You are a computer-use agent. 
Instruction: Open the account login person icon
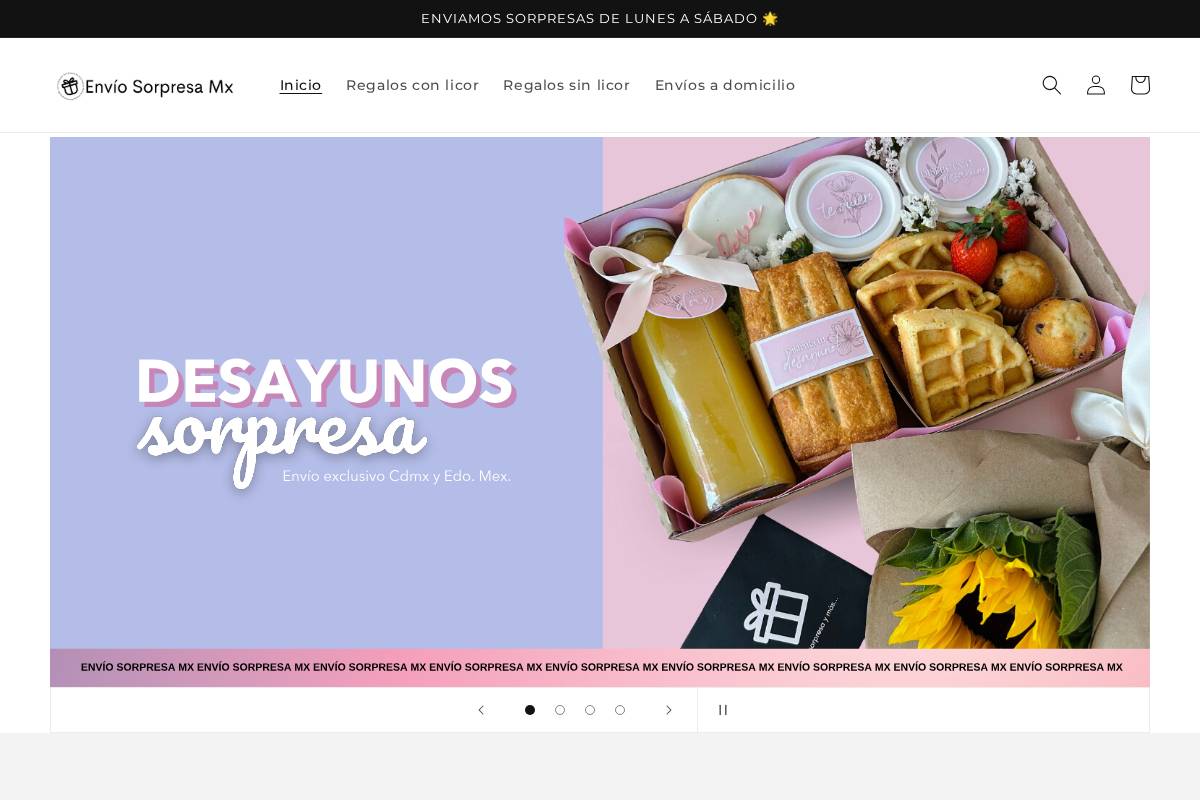(1096, 85)
